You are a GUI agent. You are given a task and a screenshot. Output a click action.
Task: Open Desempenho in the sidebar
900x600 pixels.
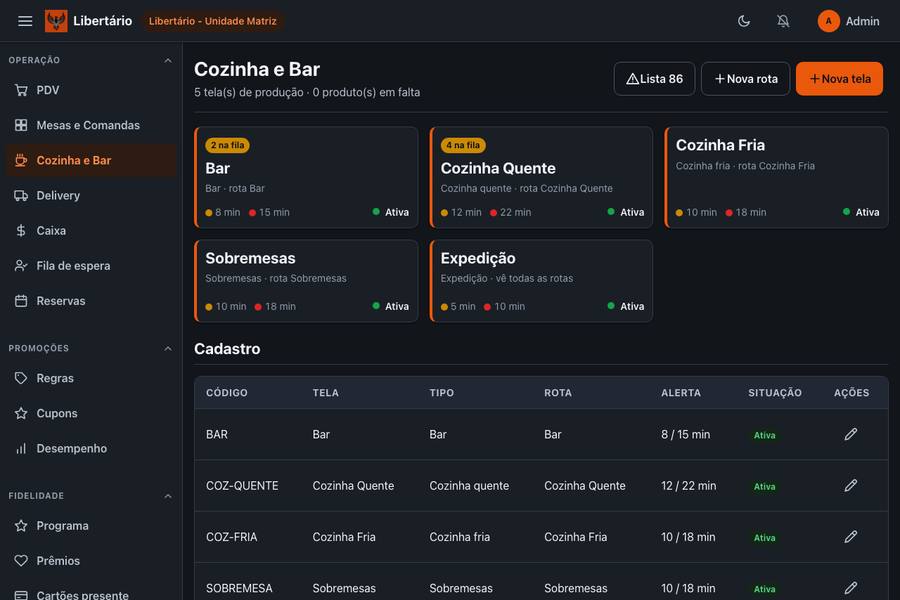91,448
